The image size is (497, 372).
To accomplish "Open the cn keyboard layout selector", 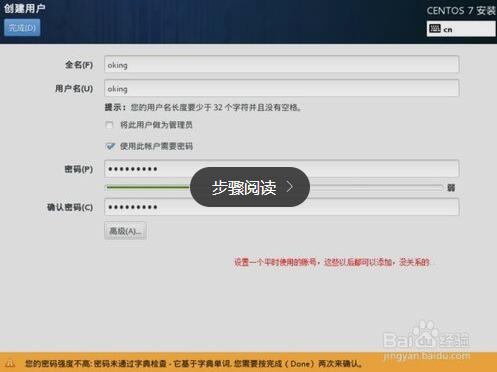I will click(x=461, y=29).
